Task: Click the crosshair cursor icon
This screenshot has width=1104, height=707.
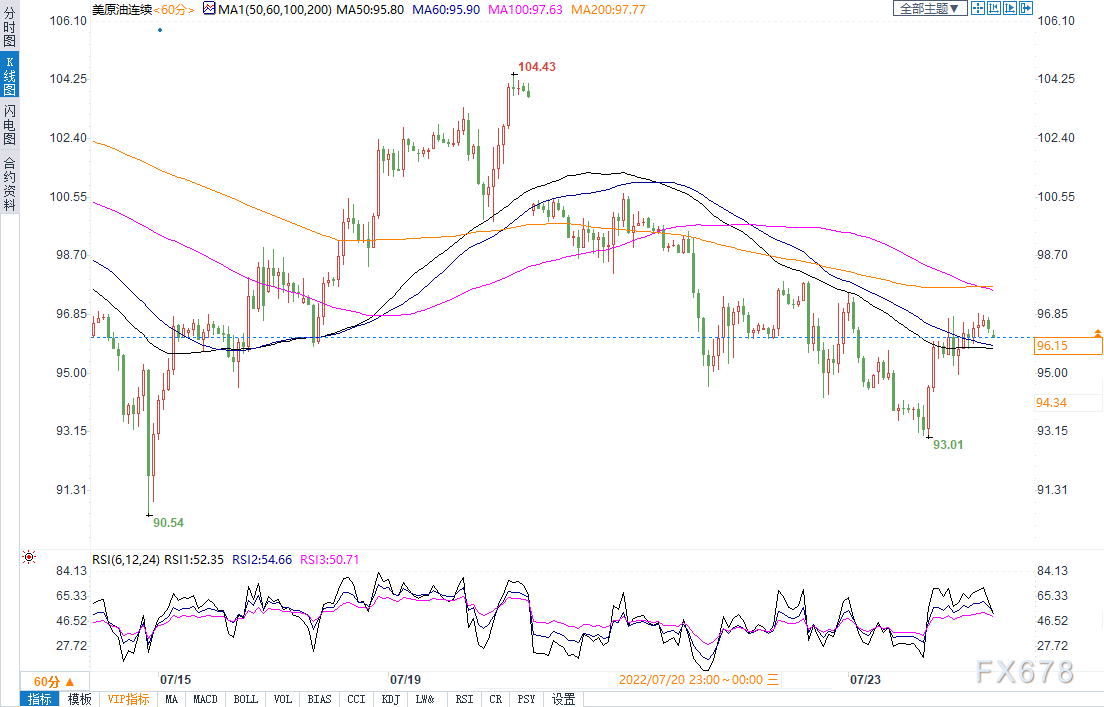Action: click(x=978, y=8)
